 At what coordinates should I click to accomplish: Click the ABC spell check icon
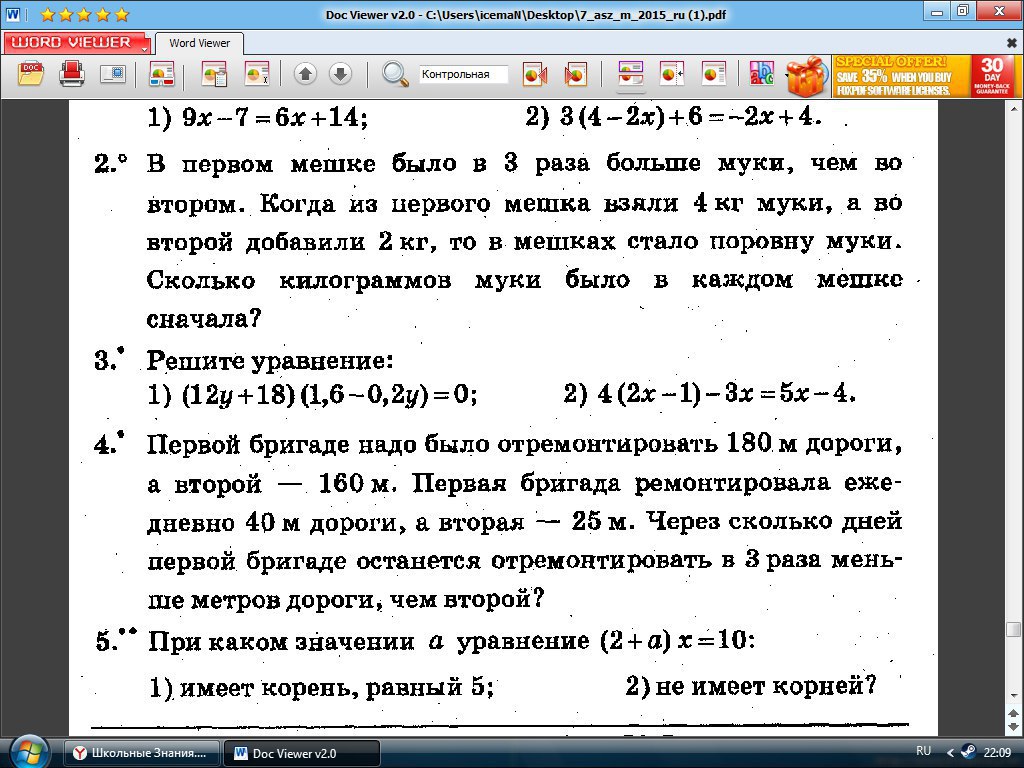[x=762, y=75]
